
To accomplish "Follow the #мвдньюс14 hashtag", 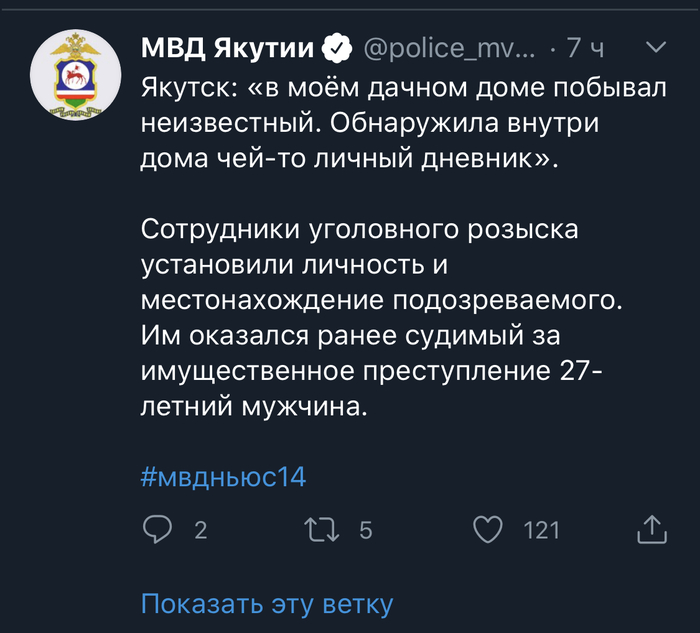I will click(x=223, y=477).
